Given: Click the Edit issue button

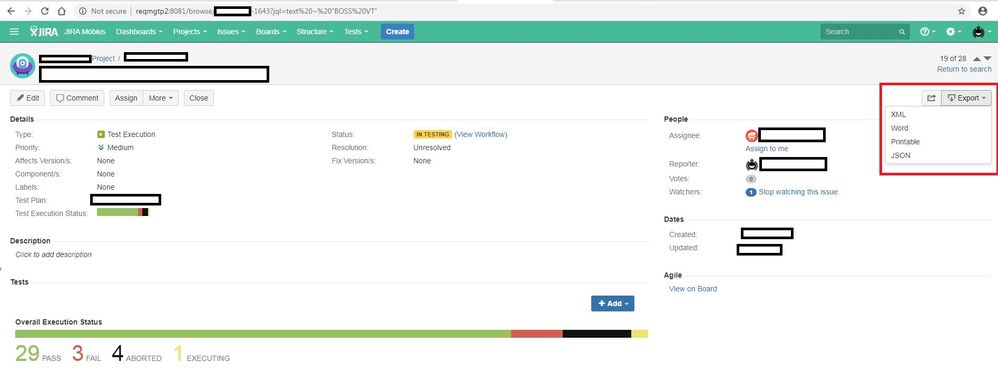Looking at the screenshot, I should tap(27, 98).
